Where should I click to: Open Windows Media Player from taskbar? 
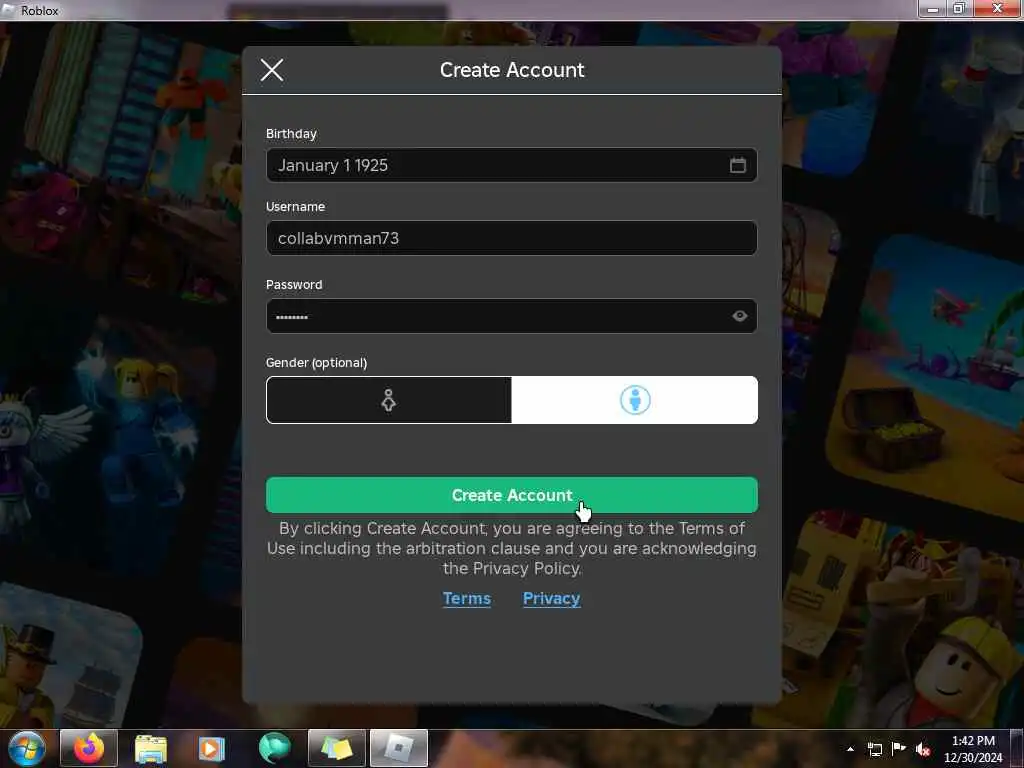[211, 748]
